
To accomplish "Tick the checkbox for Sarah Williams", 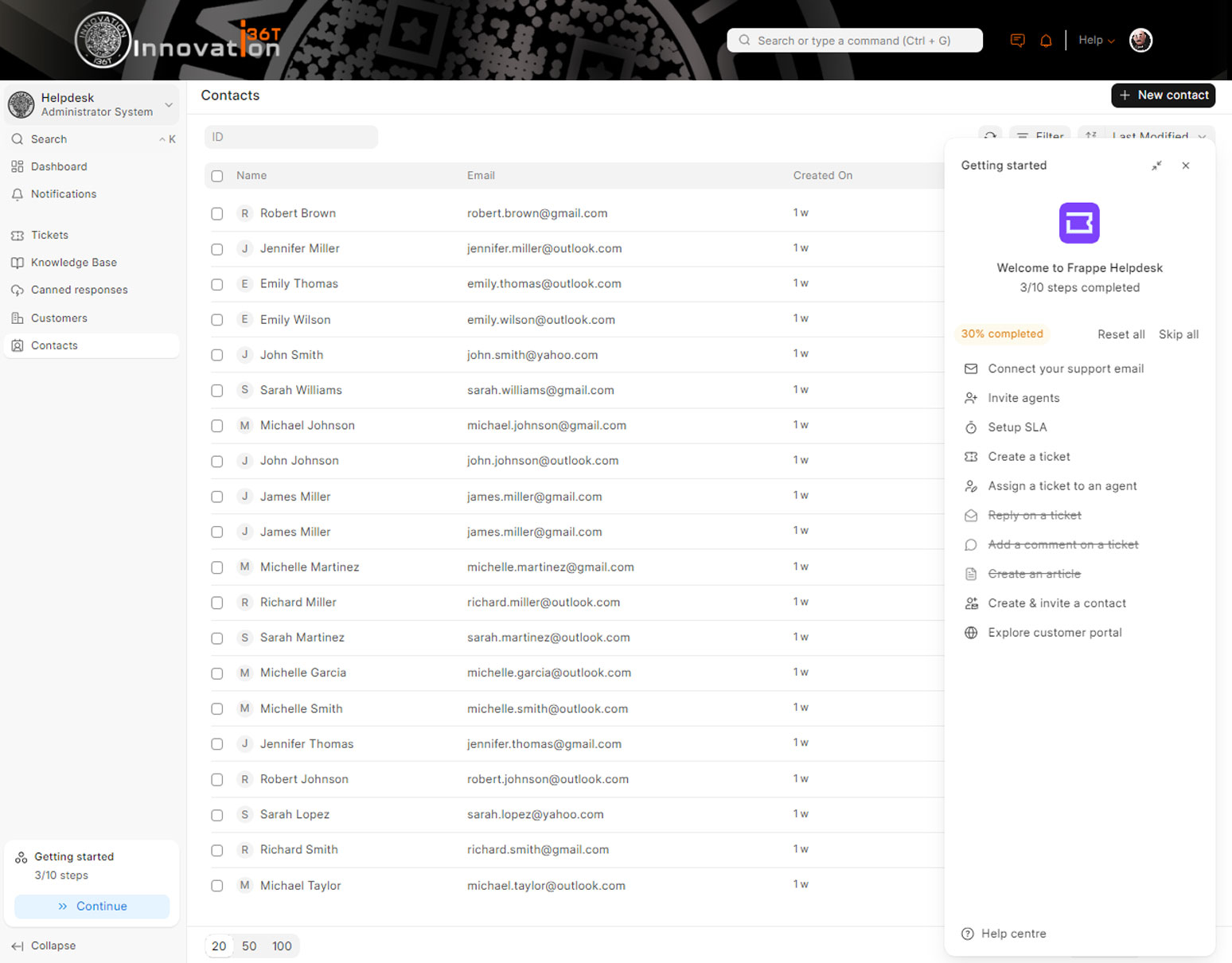I will 217,391.
